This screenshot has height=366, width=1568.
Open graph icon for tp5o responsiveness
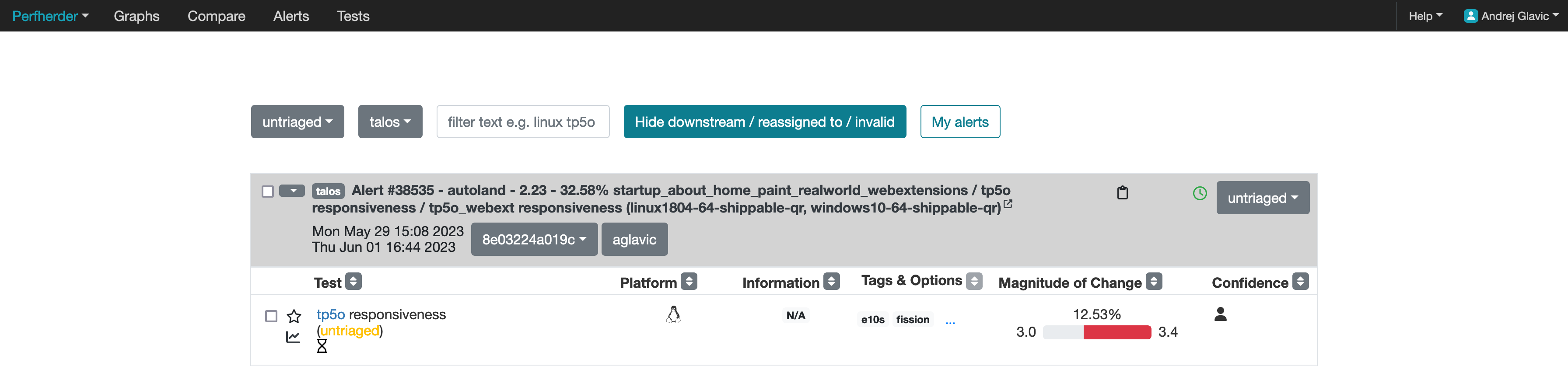pos(293,337)
